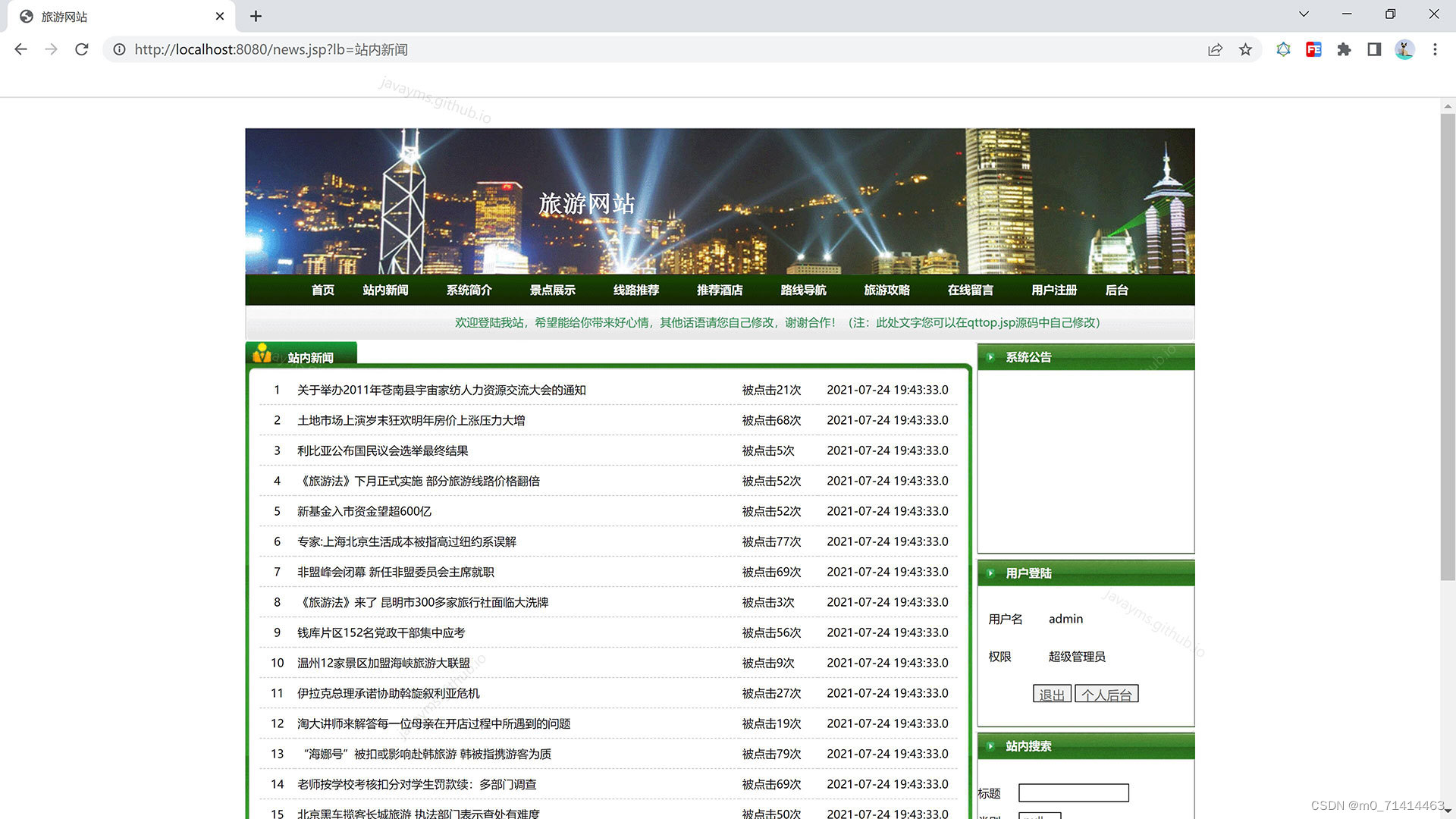Bookmark this page with star icon

click(1245, 49)
